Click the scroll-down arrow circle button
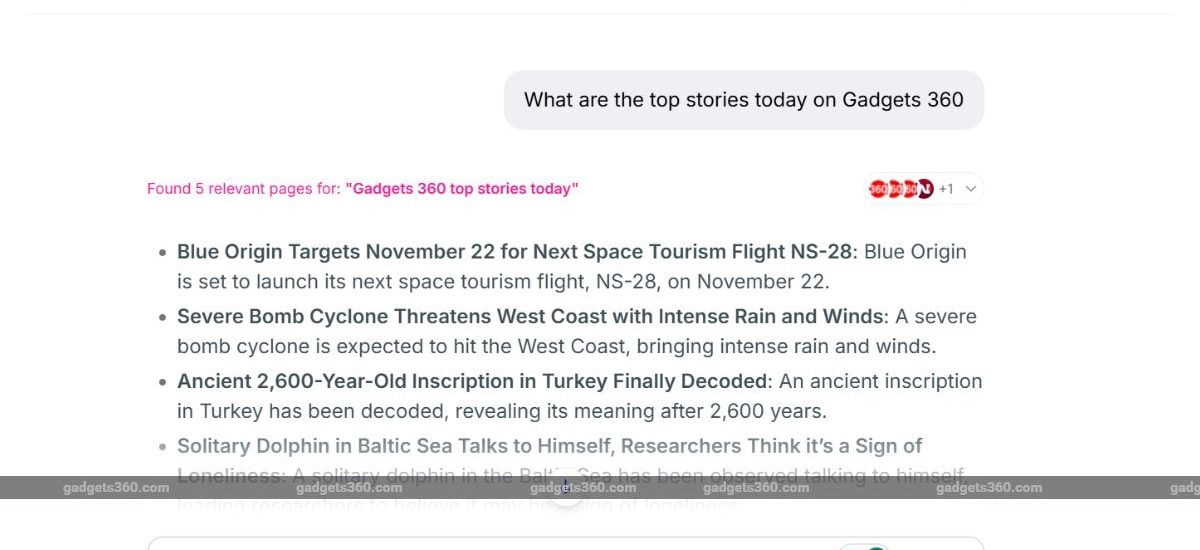The height and width of the screenshot is (550, 1200). point(567,487)
